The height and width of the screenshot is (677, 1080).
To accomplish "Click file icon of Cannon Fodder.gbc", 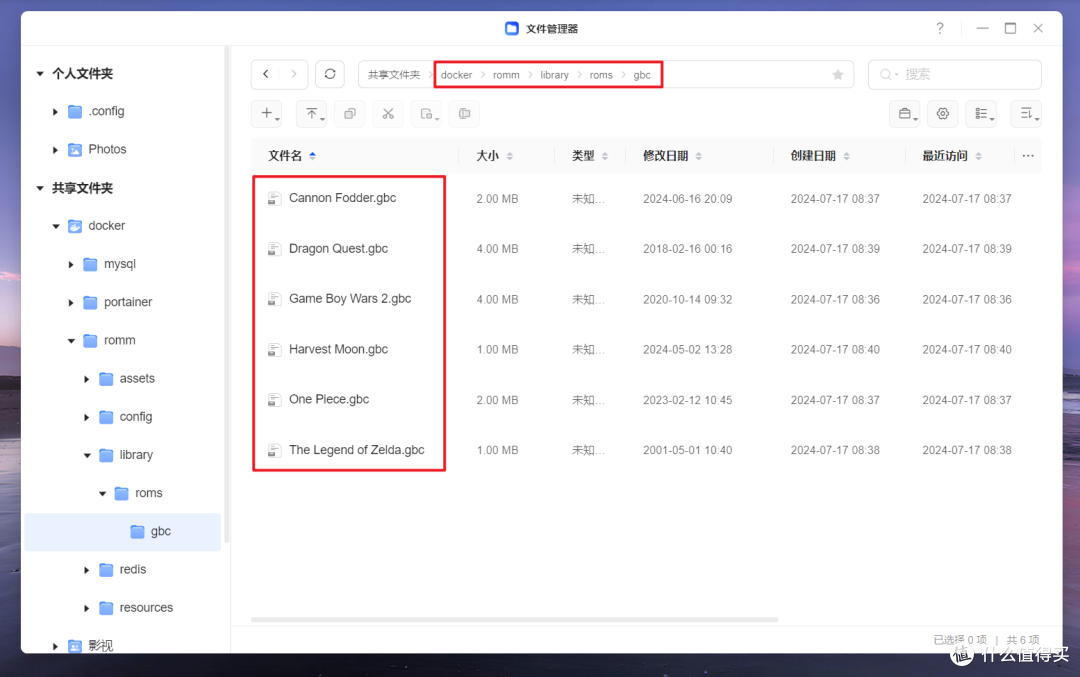I will point(274,199).
